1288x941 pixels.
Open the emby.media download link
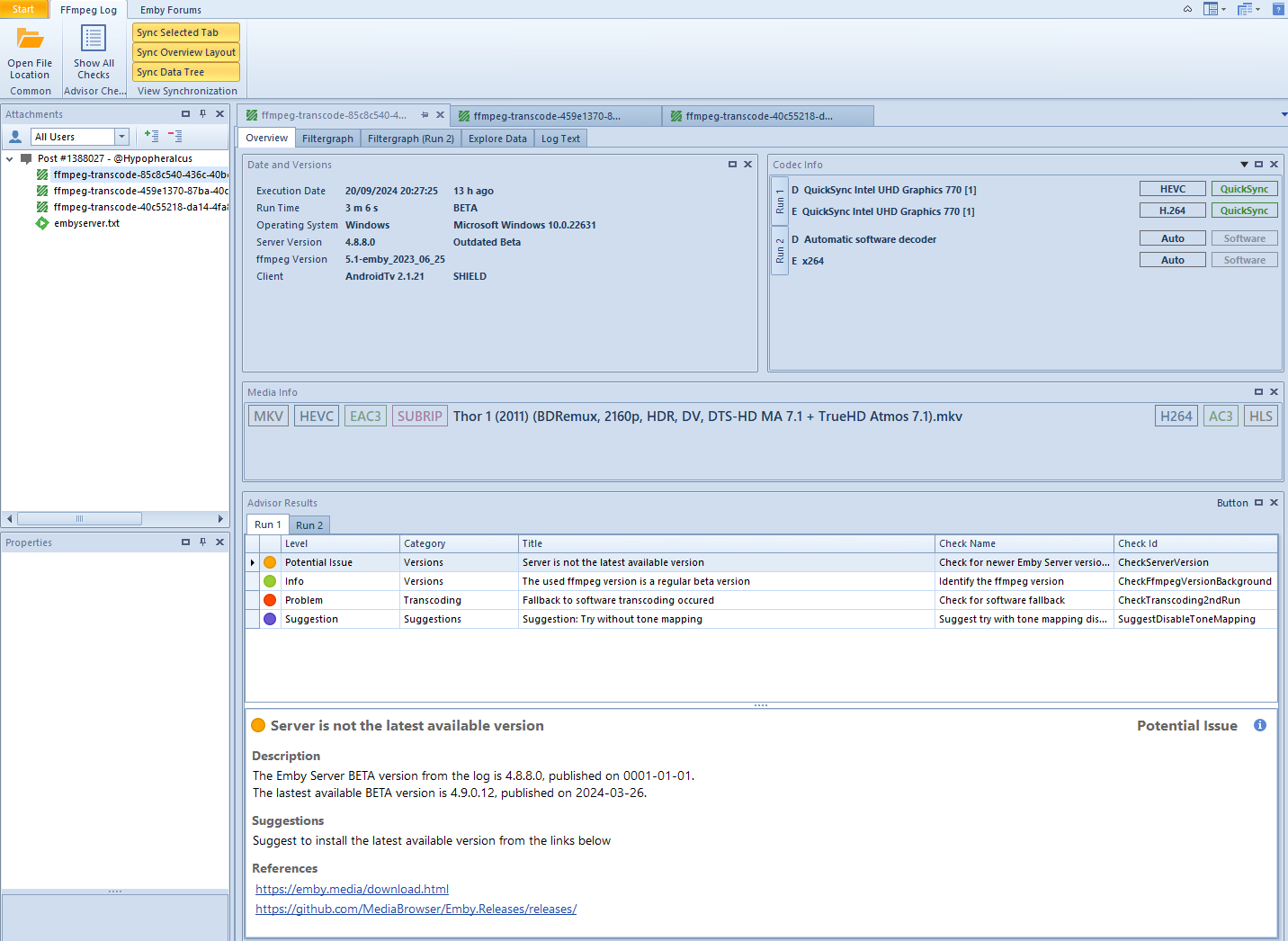click(352, 889)
